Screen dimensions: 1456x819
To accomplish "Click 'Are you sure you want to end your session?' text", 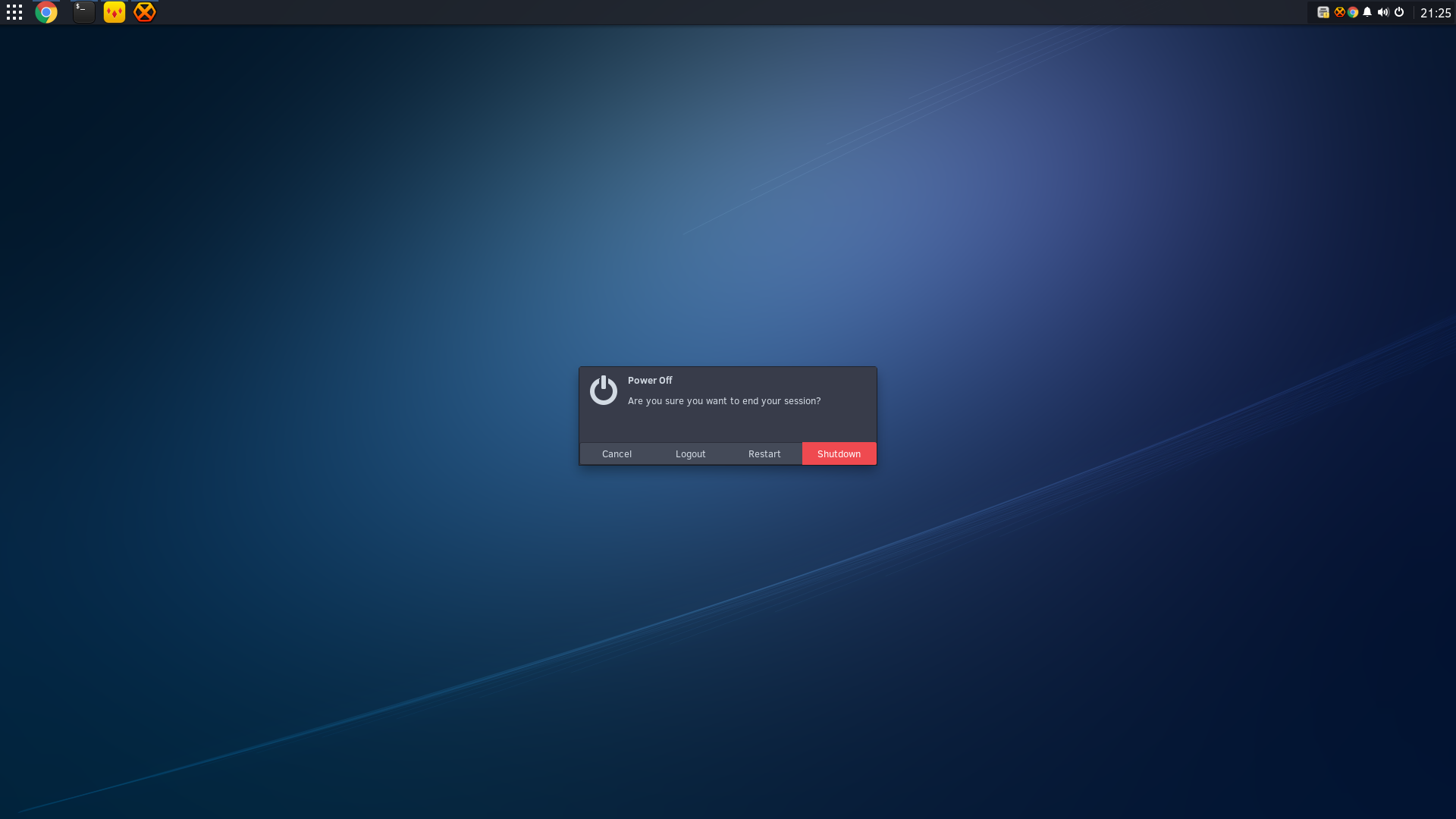I will tap(724, 401).
